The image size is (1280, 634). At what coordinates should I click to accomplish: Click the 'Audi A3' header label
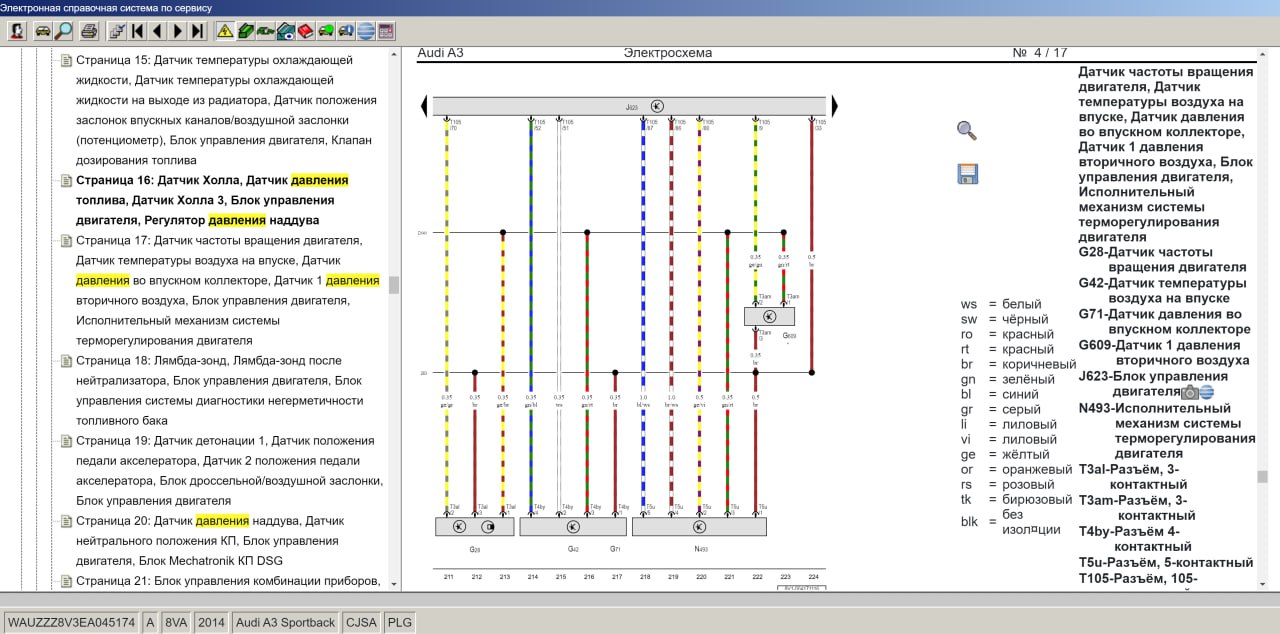click(441, 53)
